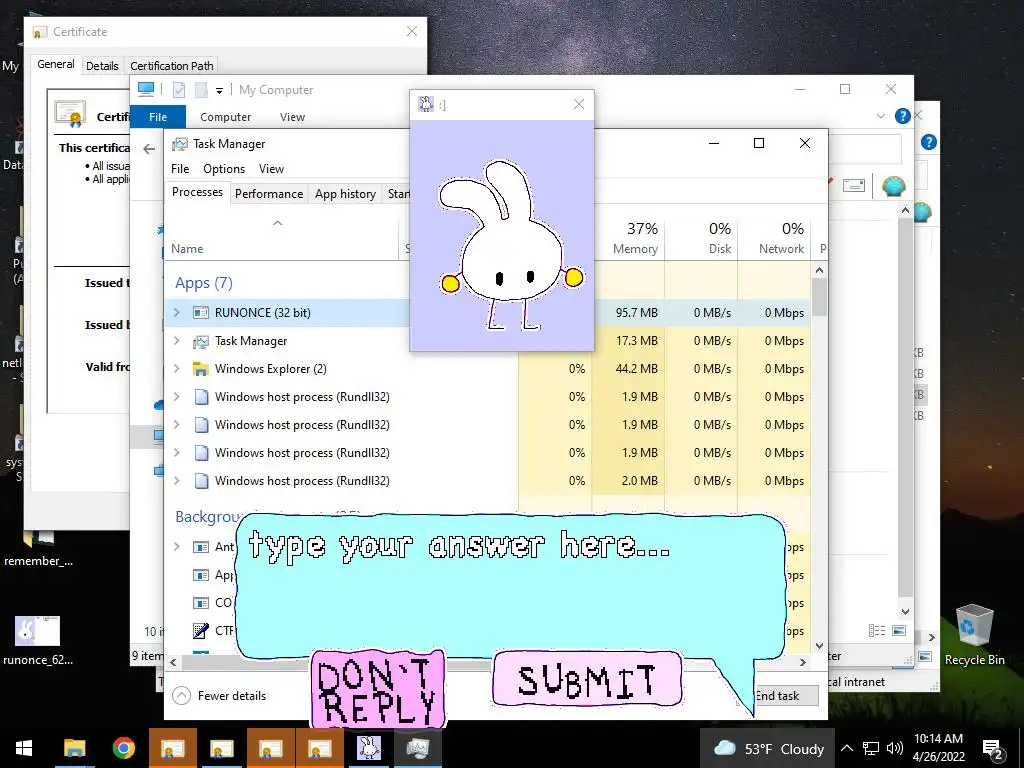Click back arrow in My Computer window
The image size is (1024, 768).
tap(149, 149)
